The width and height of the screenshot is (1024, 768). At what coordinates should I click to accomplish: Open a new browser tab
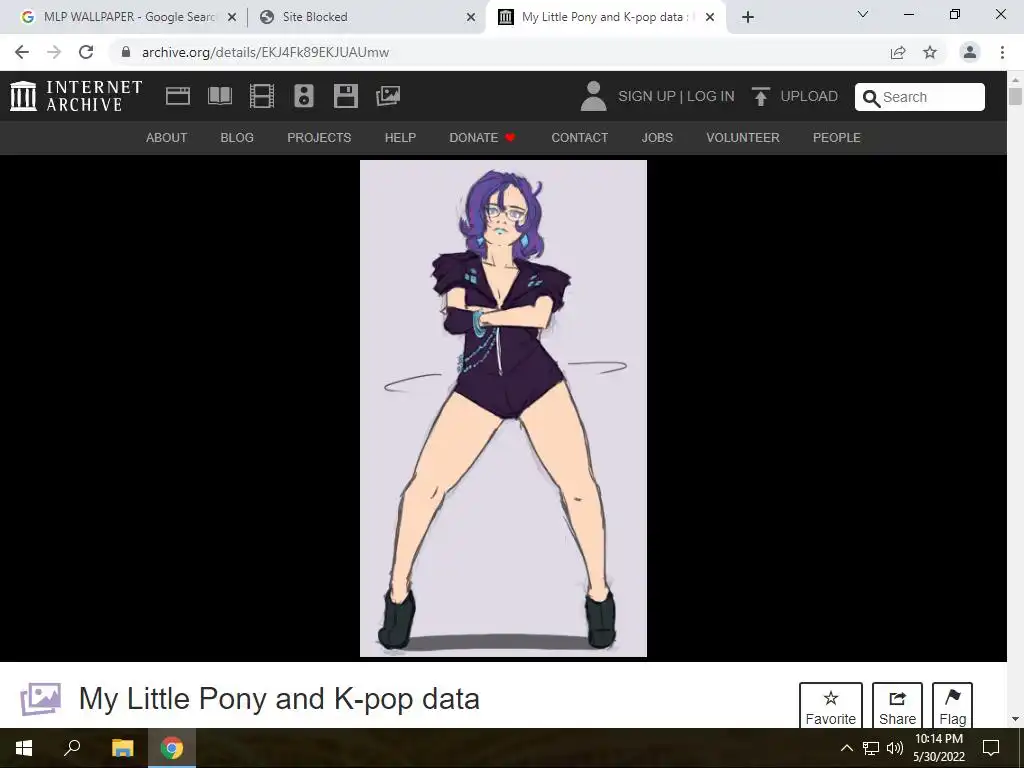coord(748,18)
